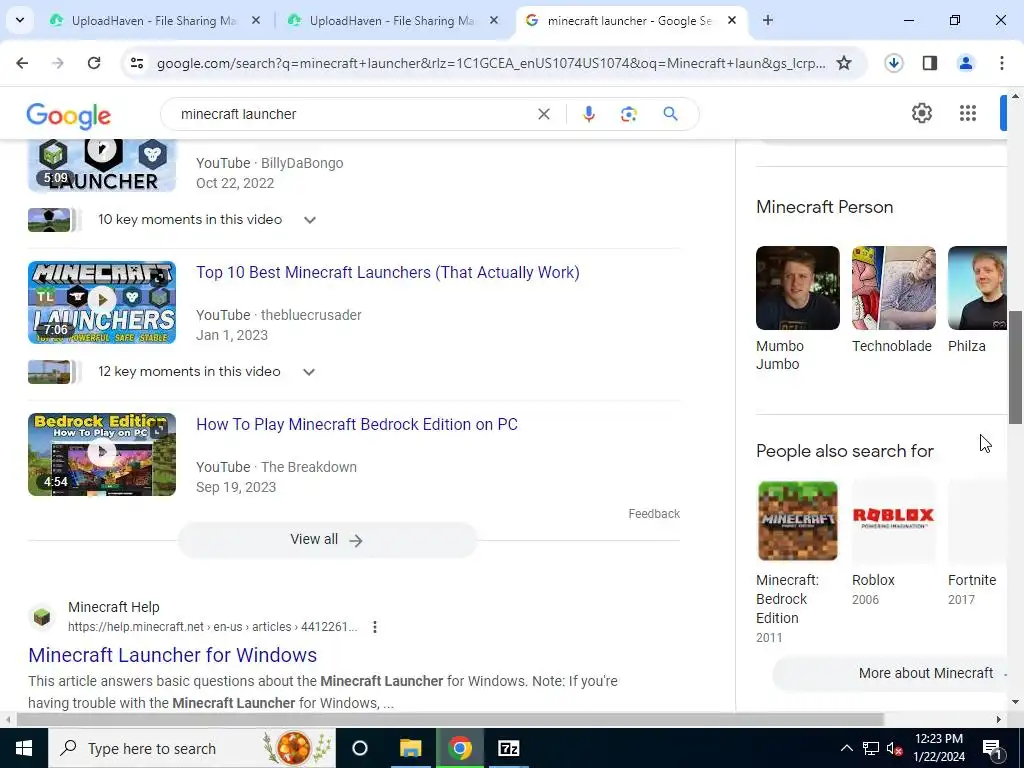
Task: Play the BillyDaBongo launcher video thumbnail
Action: click(x=102, y=165)
